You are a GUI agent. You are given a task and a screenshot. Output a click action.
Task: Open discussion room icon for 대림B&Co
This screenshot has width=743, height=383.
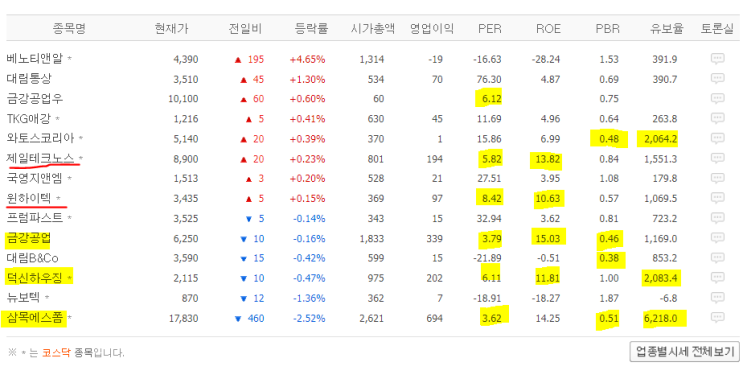coord(717,258)
